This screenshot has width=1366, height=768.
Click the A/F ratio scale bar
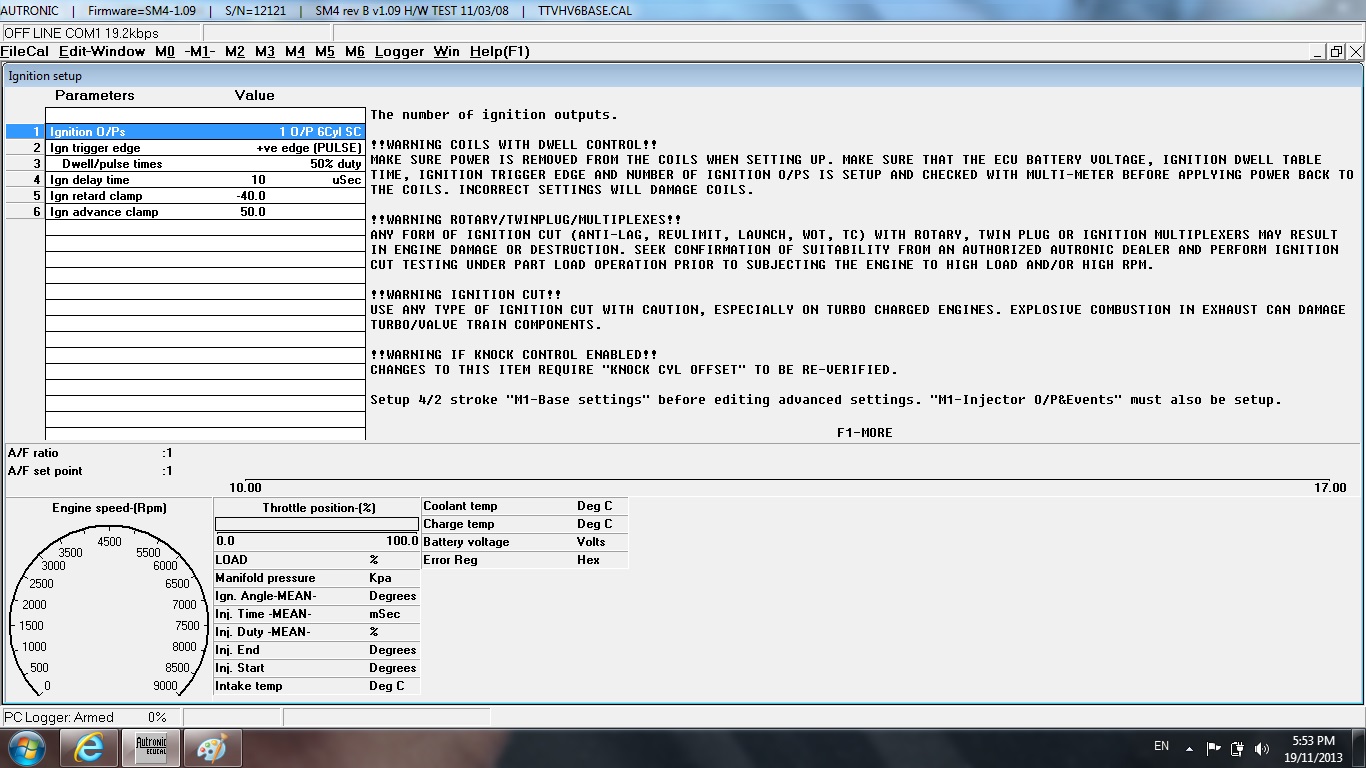[787, 480]
